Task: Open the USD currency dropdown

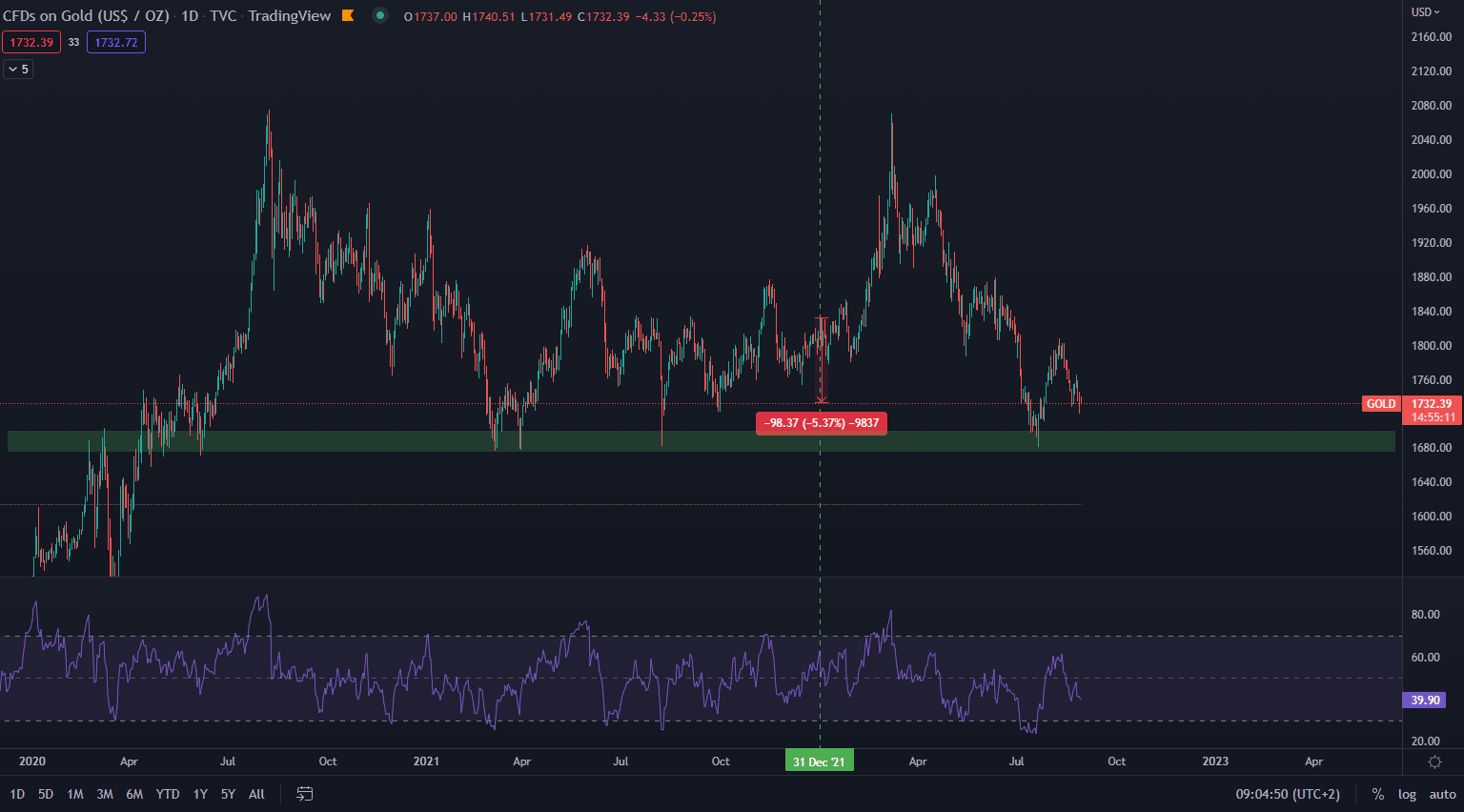Action: pyautogui.click(x=1426, y=12)
